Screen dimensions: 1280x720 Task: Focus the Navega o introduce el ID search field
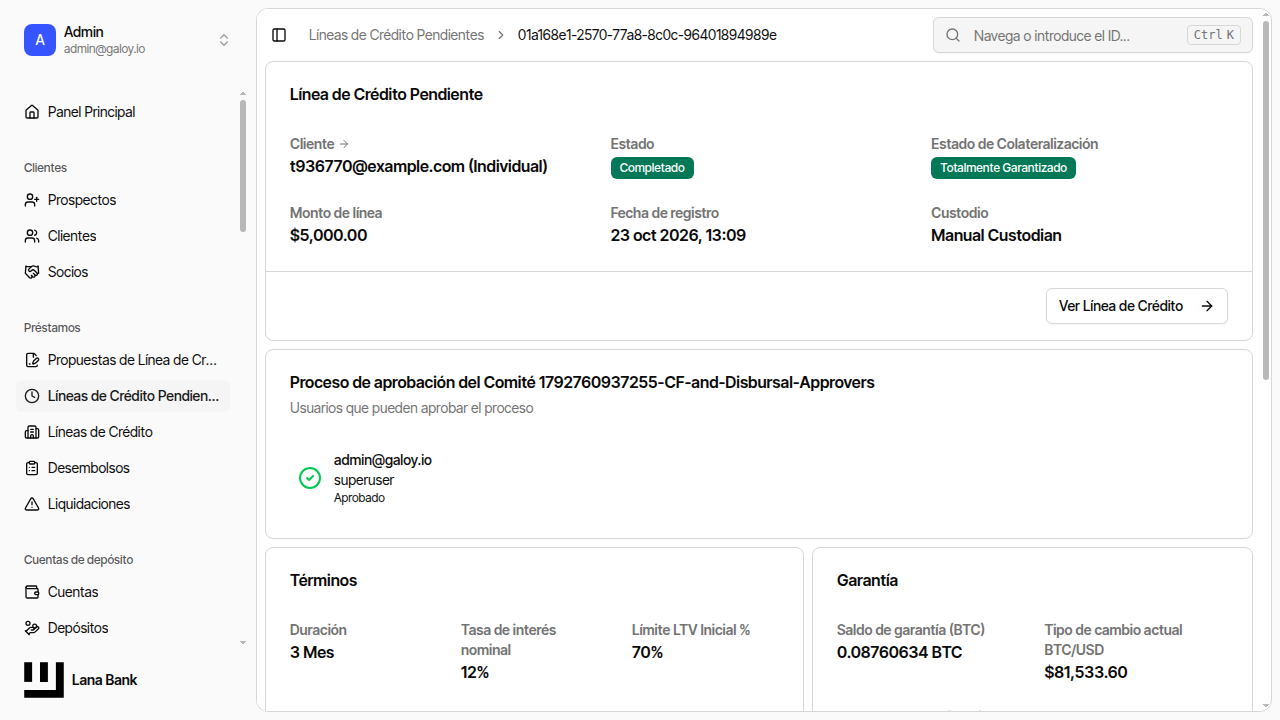pyautogui.click(x=1092, y=35)
